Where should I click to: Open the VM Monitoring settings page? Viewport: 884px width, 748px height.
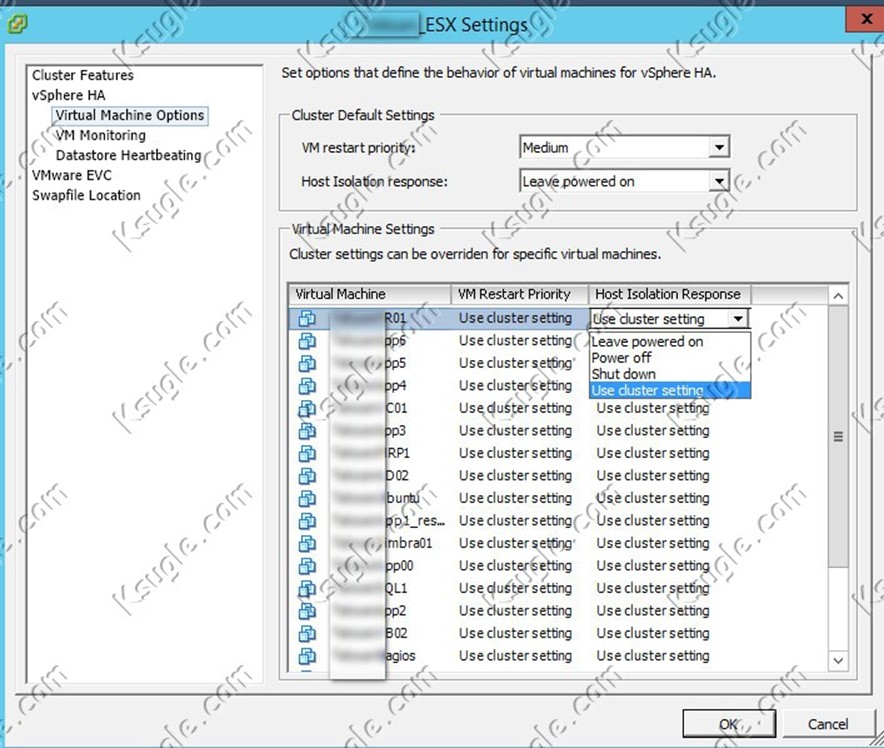coord(100,135)
